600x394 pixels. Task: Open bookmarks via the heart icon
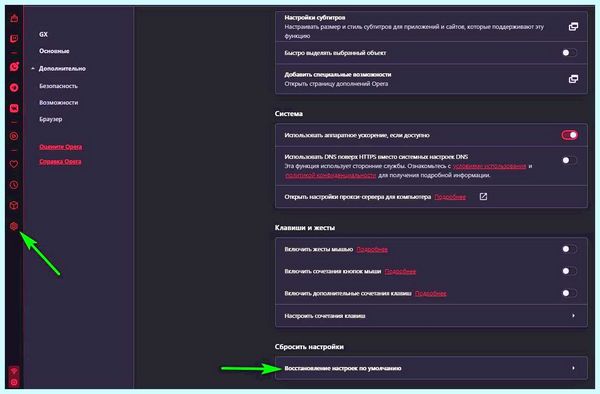pos(14,164)
